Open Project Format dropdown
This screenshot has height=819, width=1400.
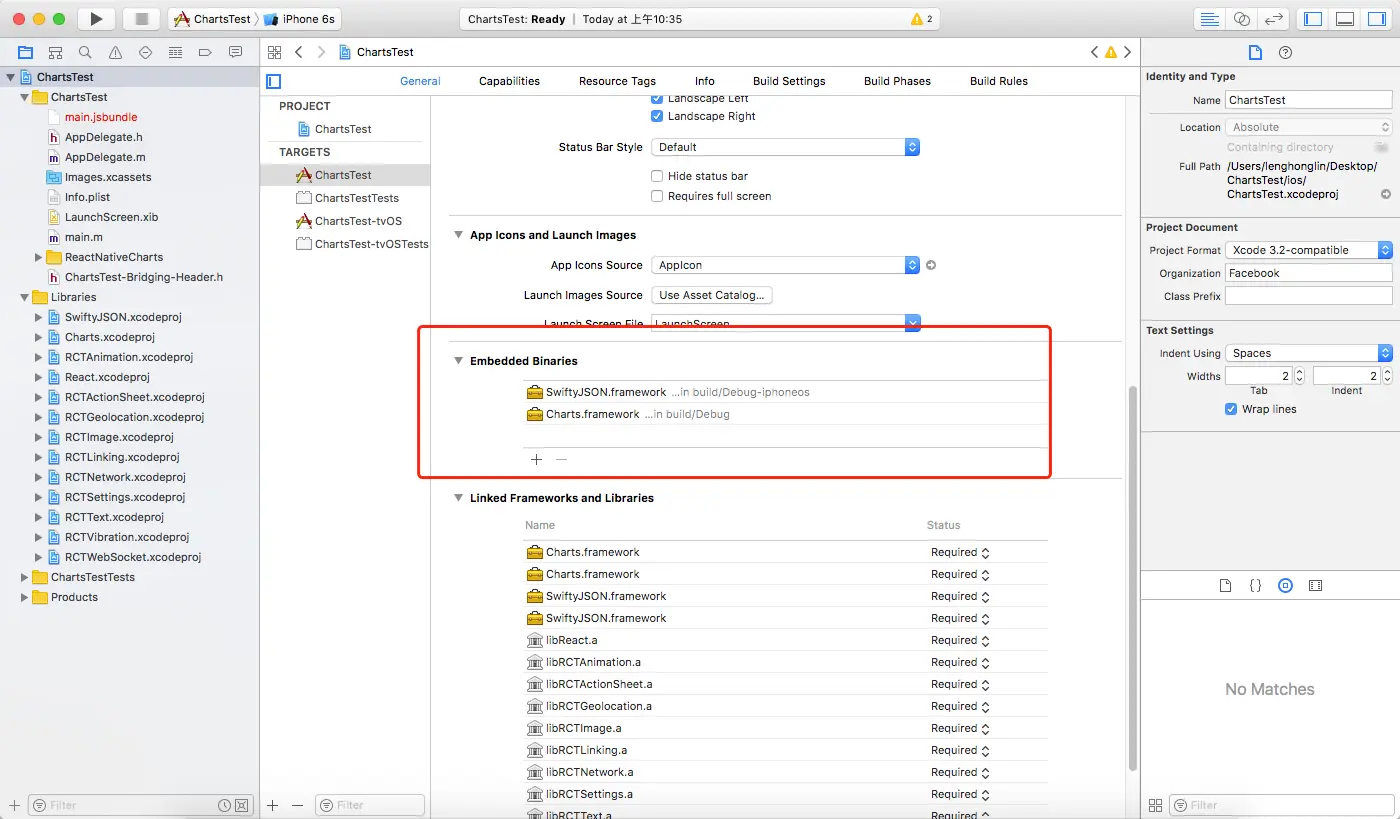(x=1309, y=250)
